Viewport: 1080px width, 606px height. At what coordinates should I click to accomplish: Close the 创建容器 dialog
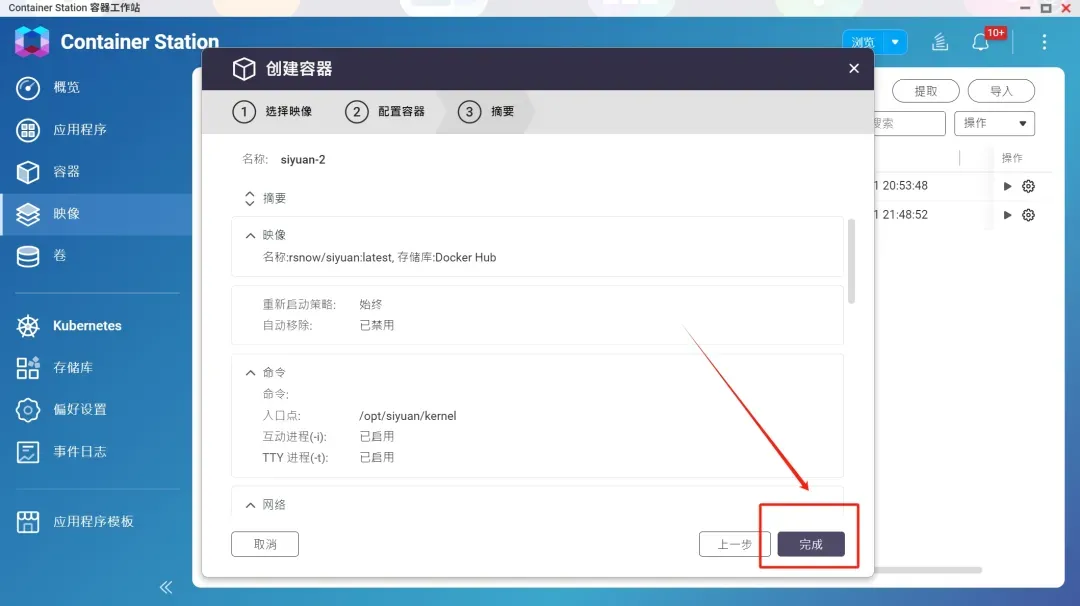pos(853,69)
